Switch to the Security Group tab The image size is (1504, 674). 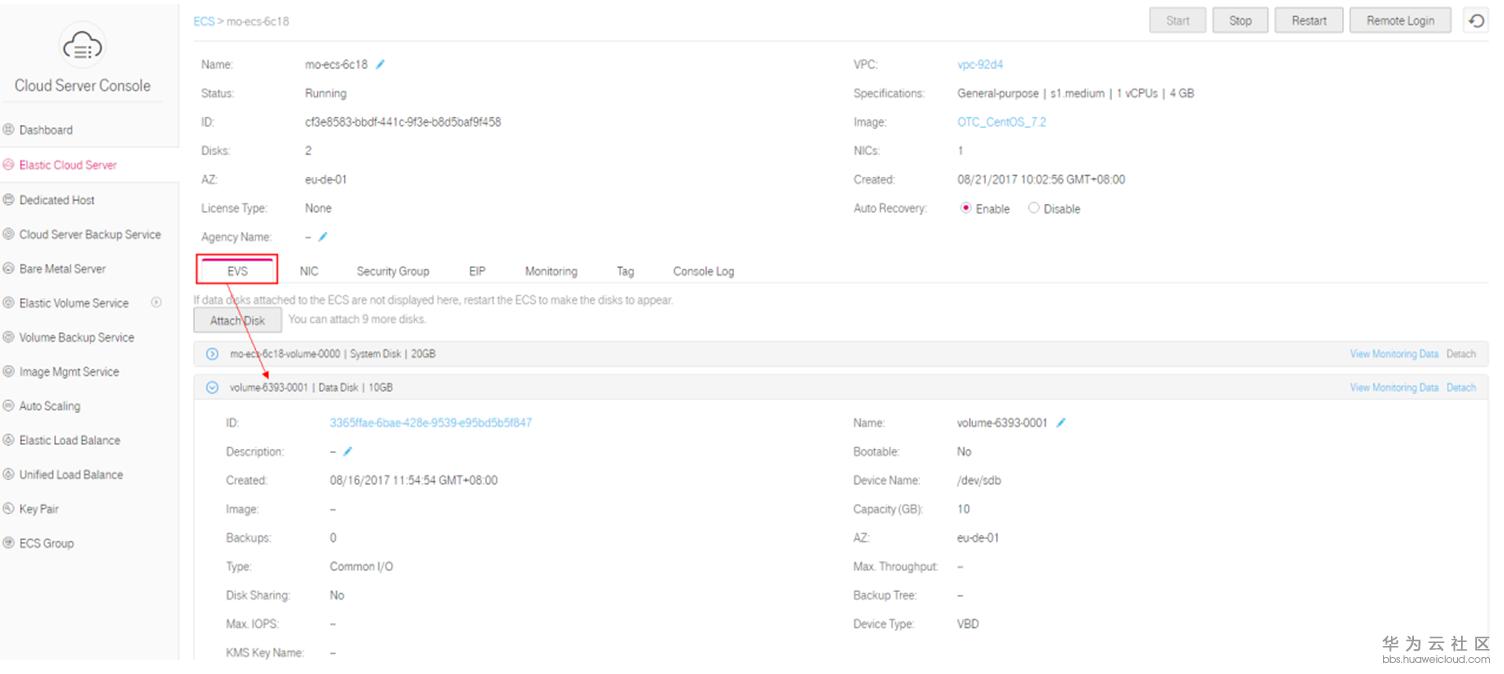coord(393,271)
